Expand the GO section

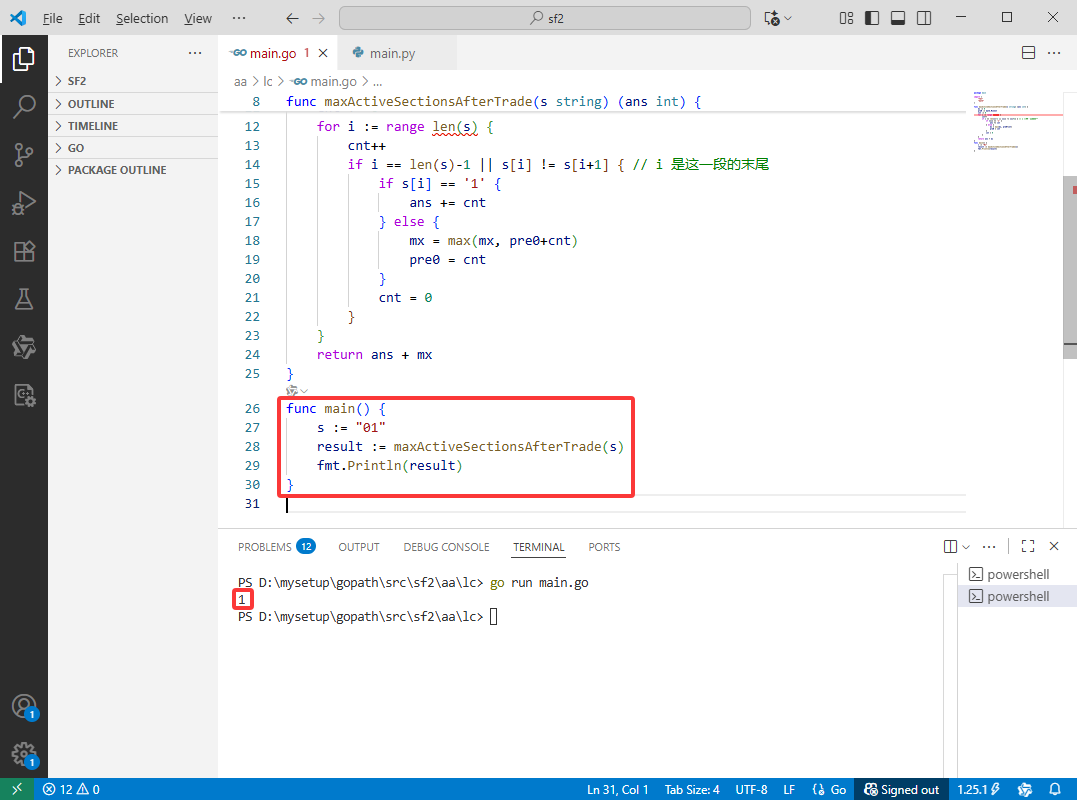click(x=133, y=148)
